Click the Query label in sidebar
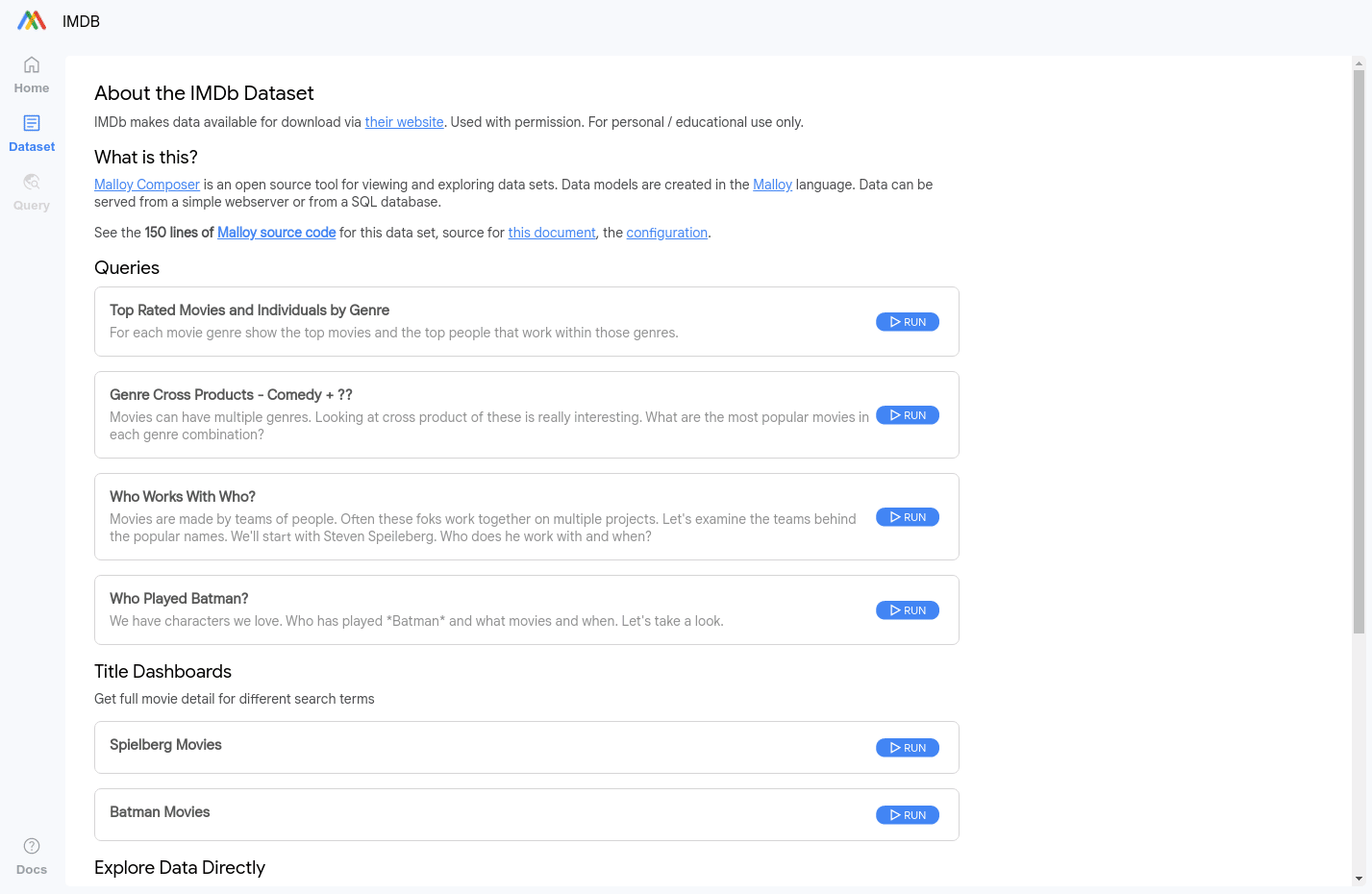1372x894 pixels. pyautogui.click(x=32, y=206)
